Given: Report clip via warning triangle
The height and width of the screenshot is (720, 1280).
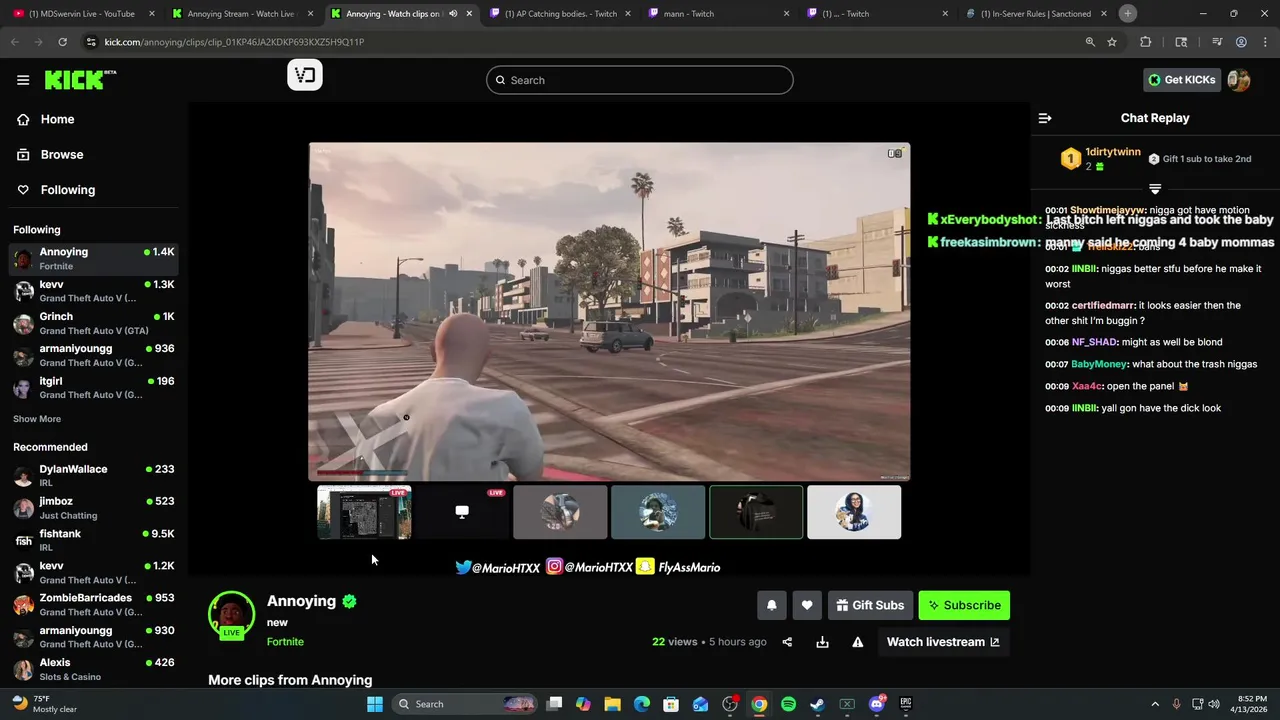Looking at the screenshot, I should pos(857,642).
